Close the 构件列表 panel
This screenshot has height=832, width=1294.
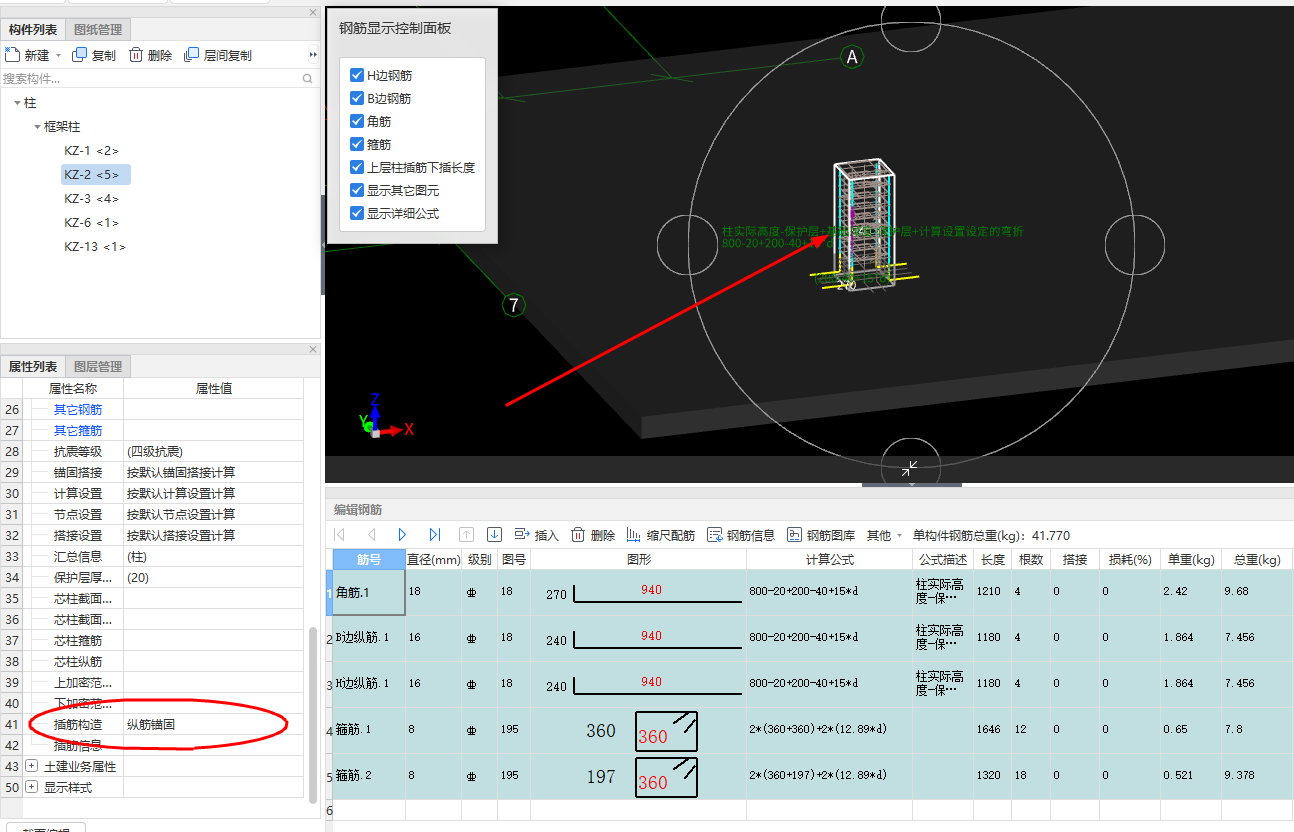(x=313, y=13)
